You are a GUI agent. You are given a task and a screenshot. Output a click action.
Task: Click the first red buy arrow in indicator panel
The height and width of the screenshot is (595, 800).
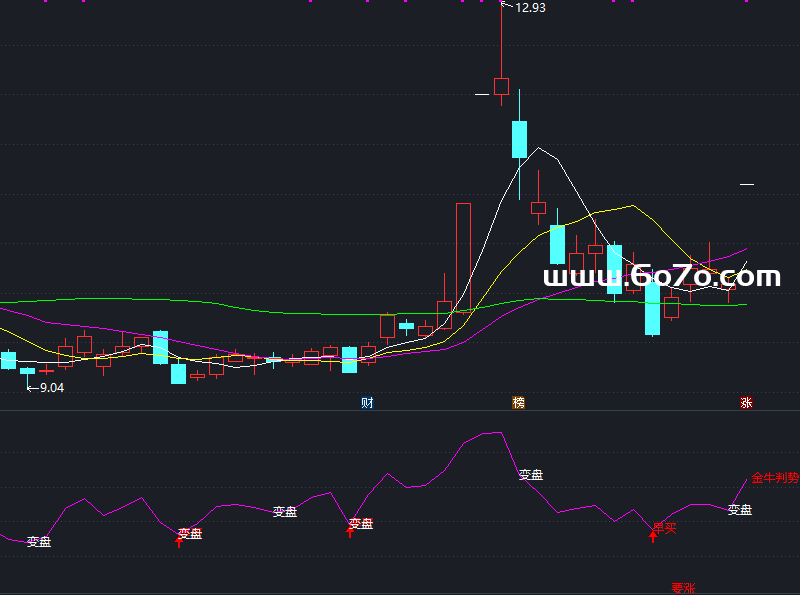click(179, 541)
